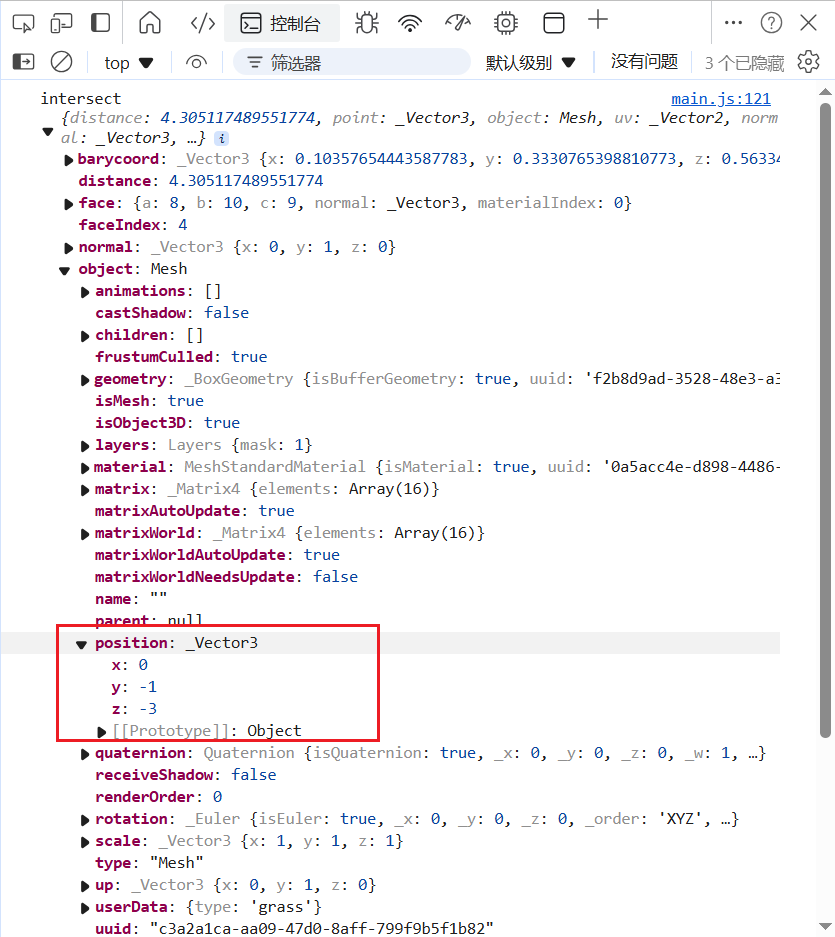Open the Sources bug debugger tab
The width and height of the screenshot is (835, 937).
click(366, 23)
